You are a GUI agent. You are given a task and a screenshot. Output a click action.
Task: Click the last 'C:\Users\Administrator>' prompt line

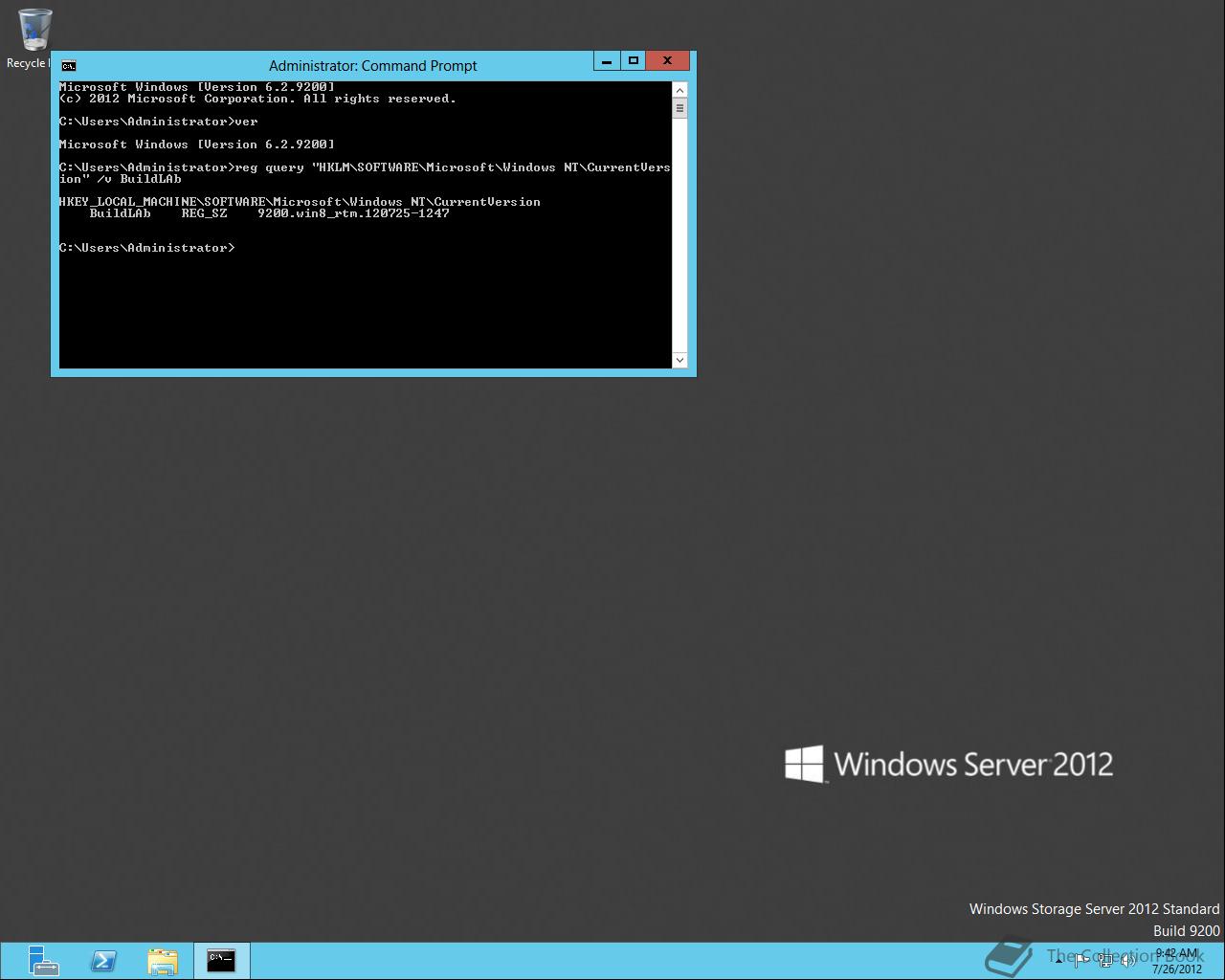(146, 248)
